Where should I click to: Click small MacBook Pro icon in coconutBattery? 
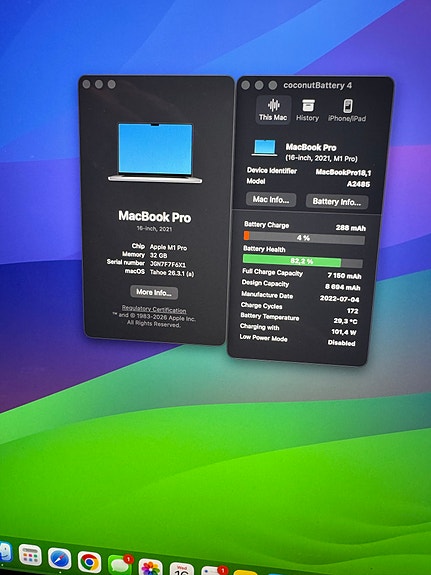click(264, 148)
